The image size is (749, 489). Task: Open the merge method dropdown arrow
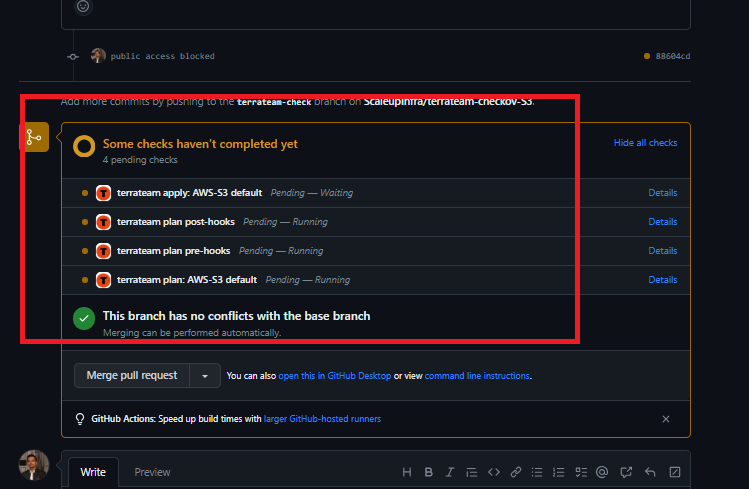205,376
